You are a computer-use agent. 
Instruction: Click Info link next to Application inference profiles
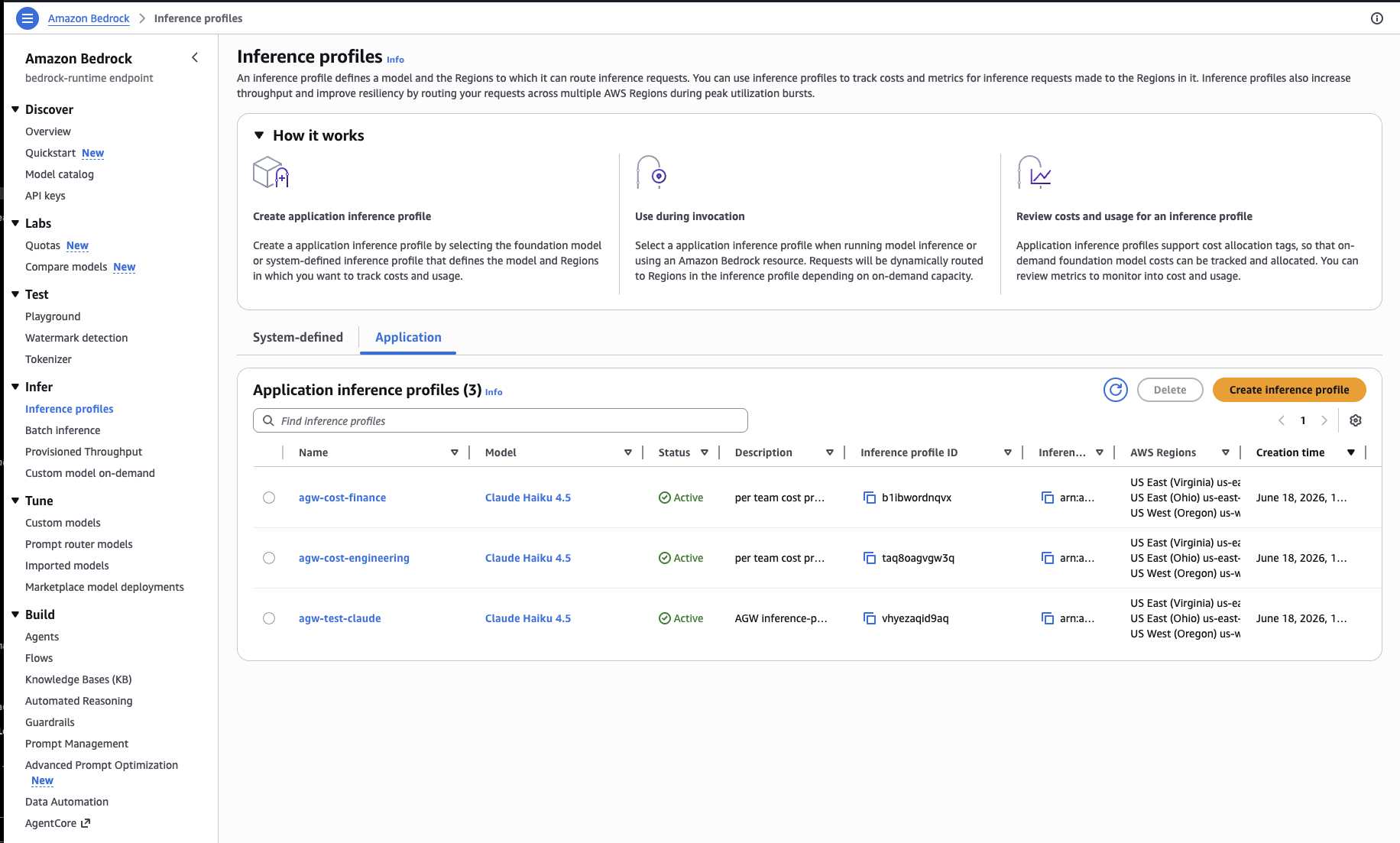[x=494, y=392]
